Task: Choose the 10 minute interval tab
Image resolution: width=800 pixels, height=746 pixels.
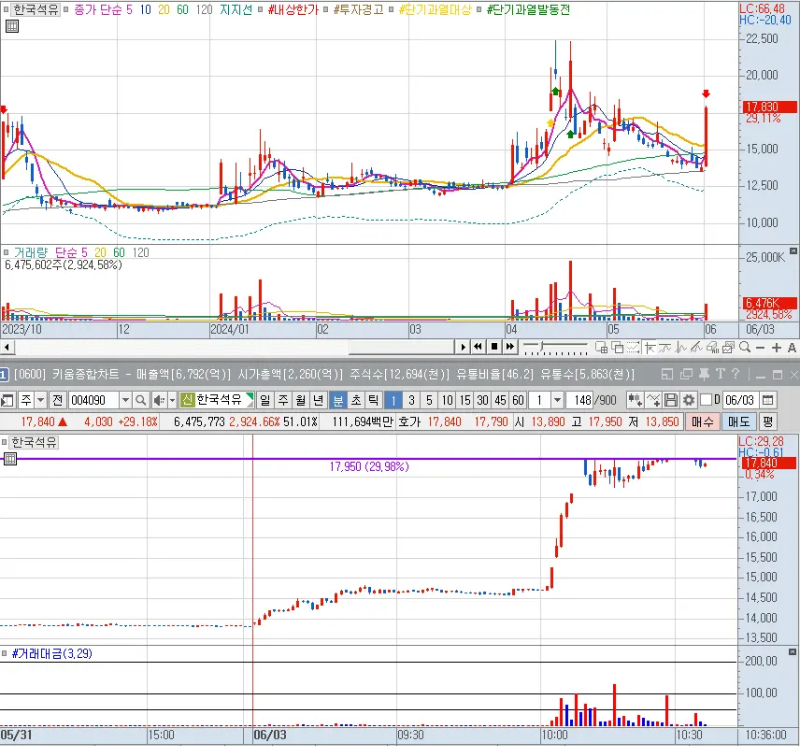Action: tap(447, 400)
